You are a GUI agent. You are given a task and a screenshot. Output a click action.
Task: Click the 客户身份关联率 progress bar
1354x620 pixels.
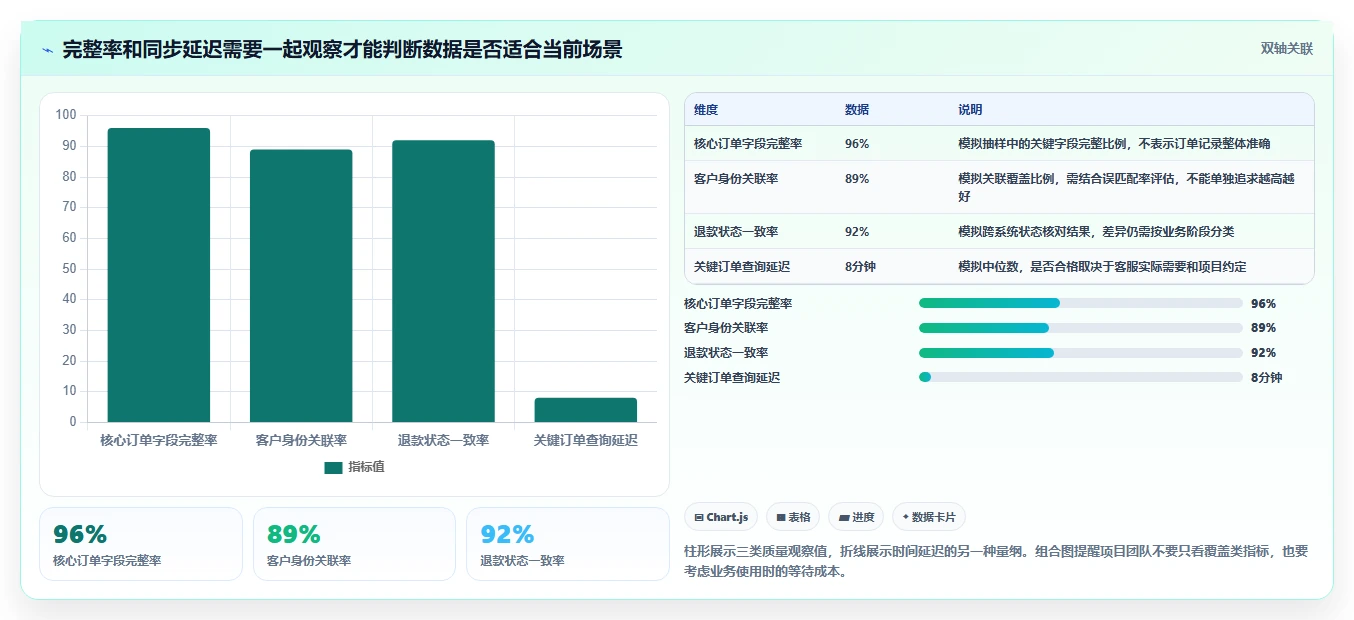(x=1080, y=328)
